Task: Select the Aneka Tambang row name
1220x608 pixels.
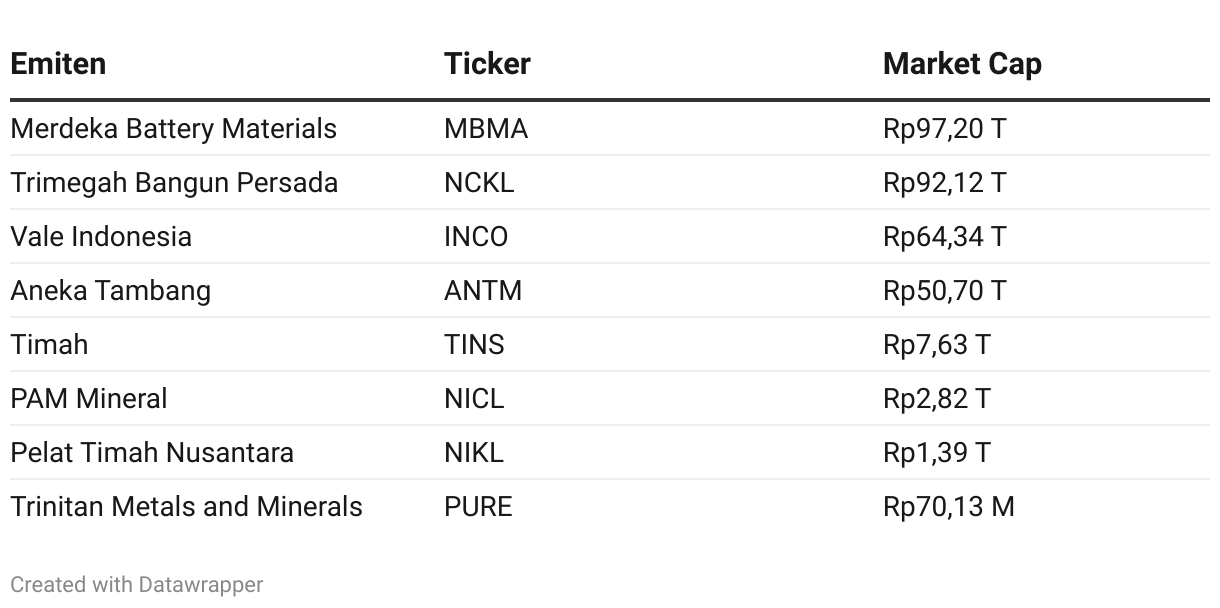Action: pos(110,291)
